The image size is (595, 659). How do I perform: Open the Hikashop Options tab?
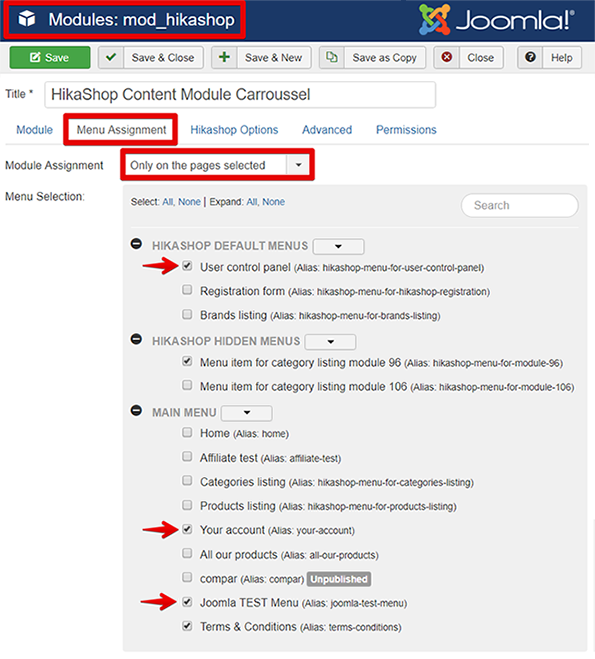[x=234, y=130]
